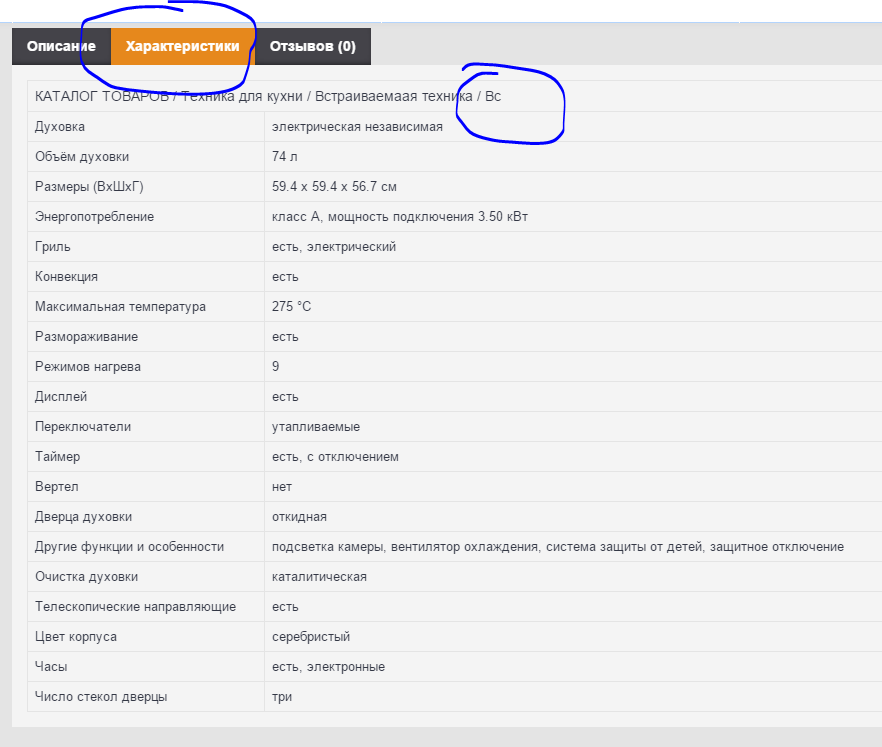Select the value 'серебристый'

pyautogui.click(x=311, y=637)
